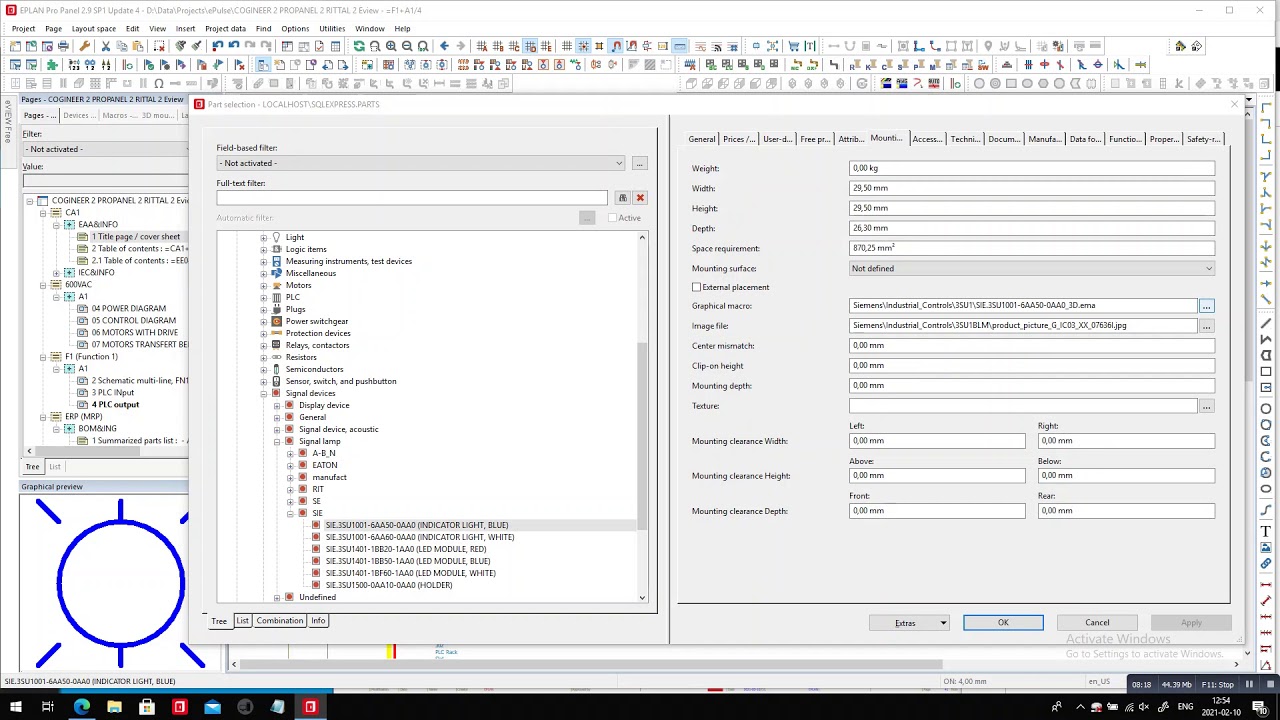The height and width of the screenshot is (720, 1280).
Task: Switch to the General tab in part properties
Action: (701, 139)
